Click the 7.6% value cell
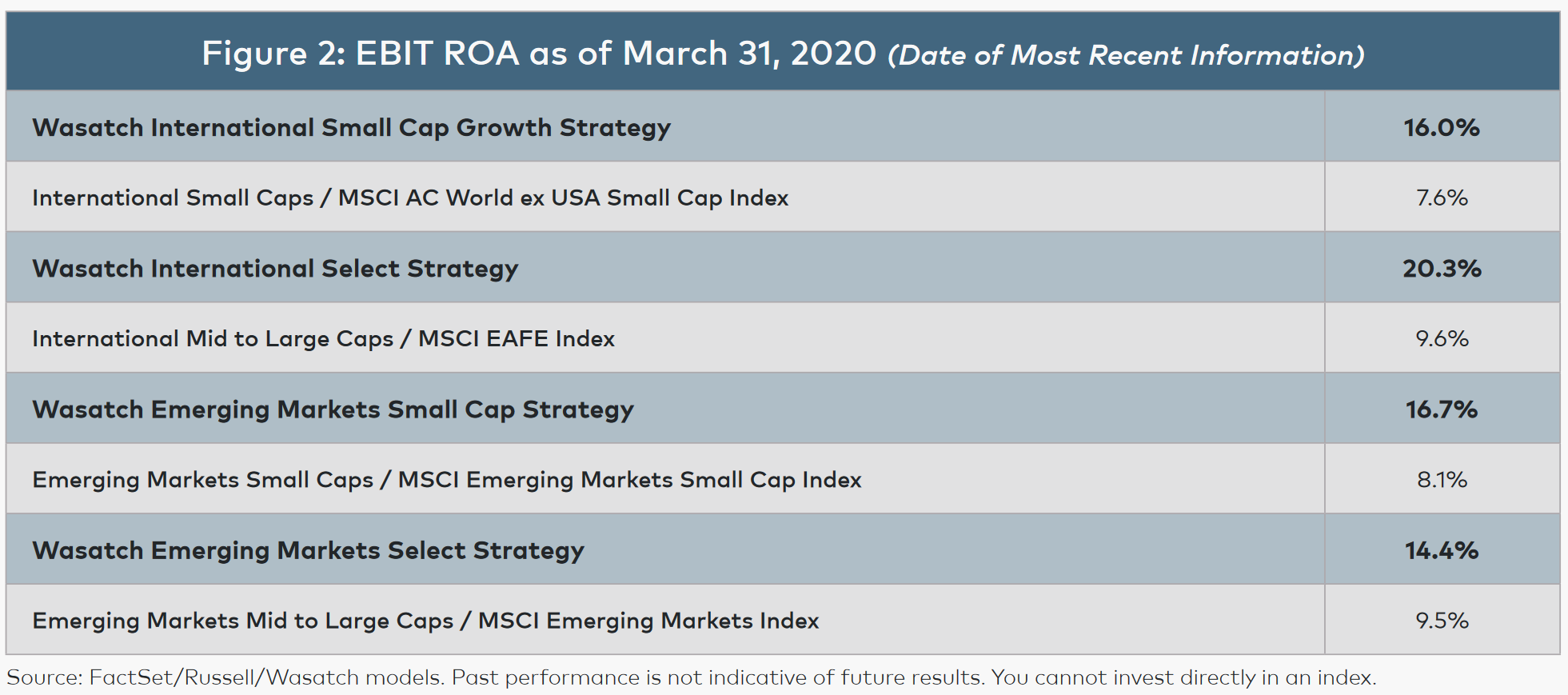 [1441, 198]
